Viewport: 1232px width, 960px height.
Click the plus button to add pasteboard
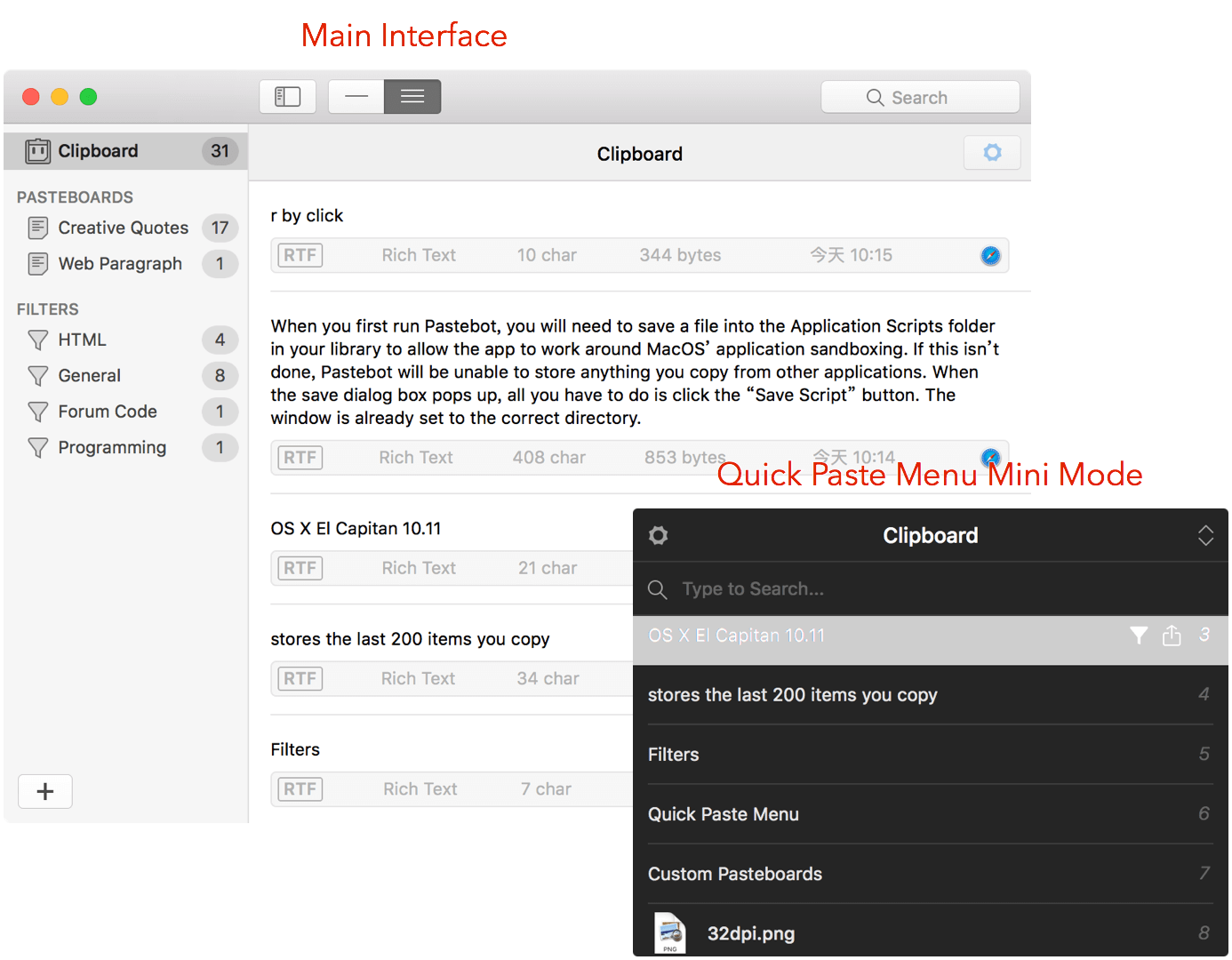[x=45, y=791]
